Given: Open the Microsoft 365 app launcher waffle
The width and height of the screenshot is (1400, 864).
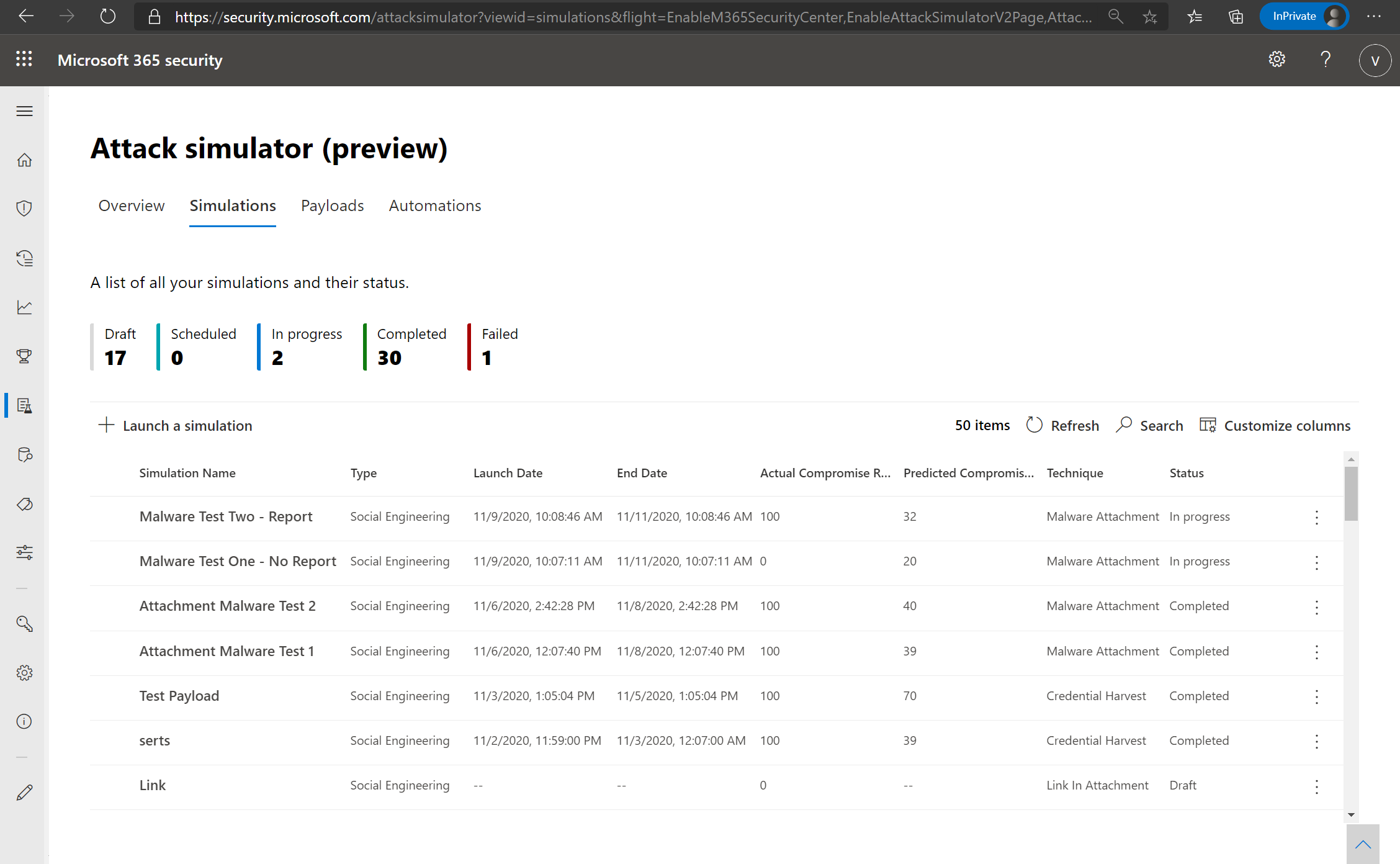Looking at the screenshot, I should [24, 59].
